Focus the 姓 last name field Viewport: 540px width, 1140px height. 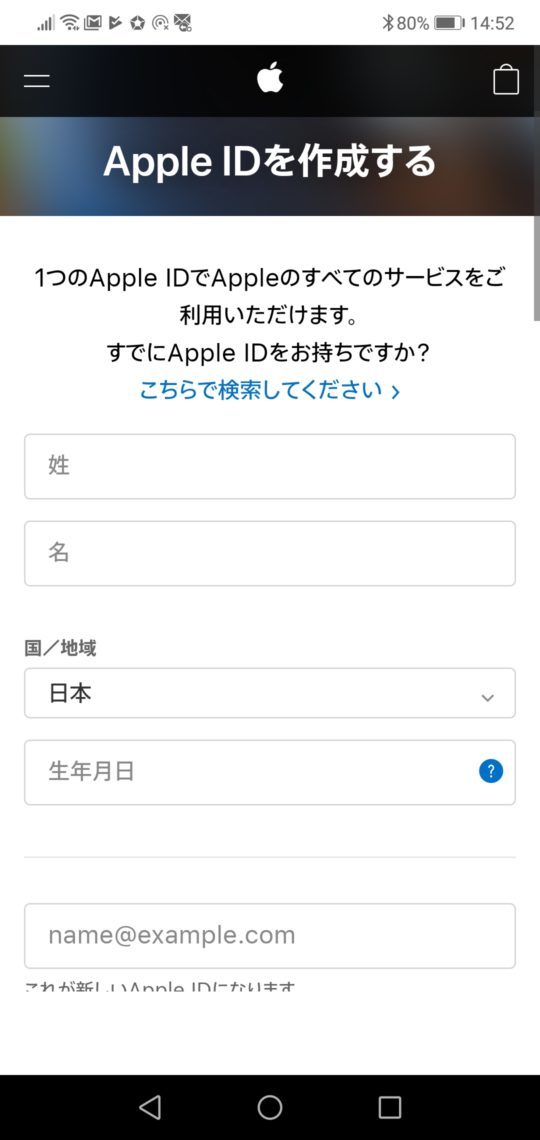tap(270, 466)
